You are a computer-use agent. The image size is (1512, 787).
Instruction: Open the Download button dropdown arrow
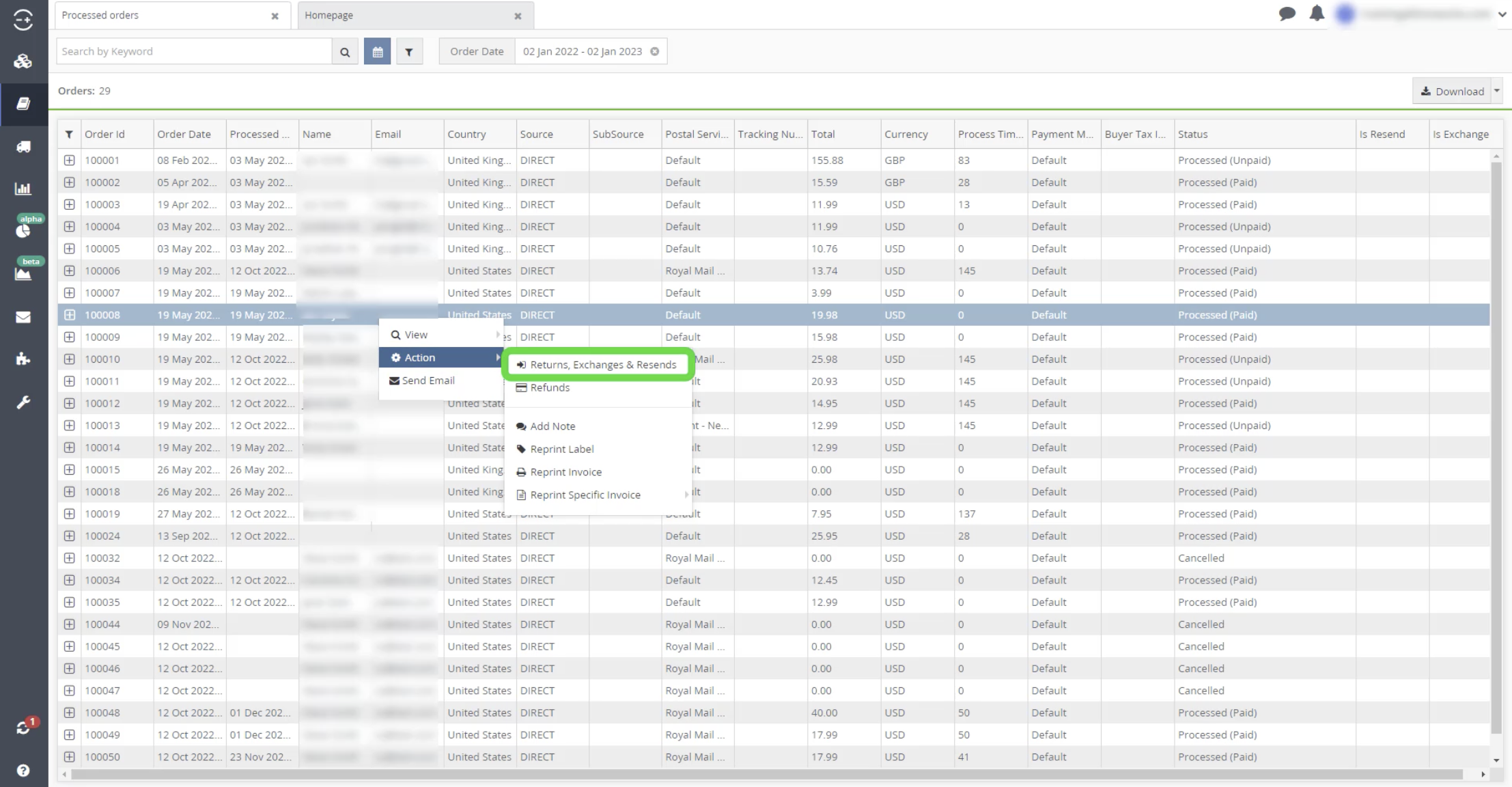pos(1497,90)
